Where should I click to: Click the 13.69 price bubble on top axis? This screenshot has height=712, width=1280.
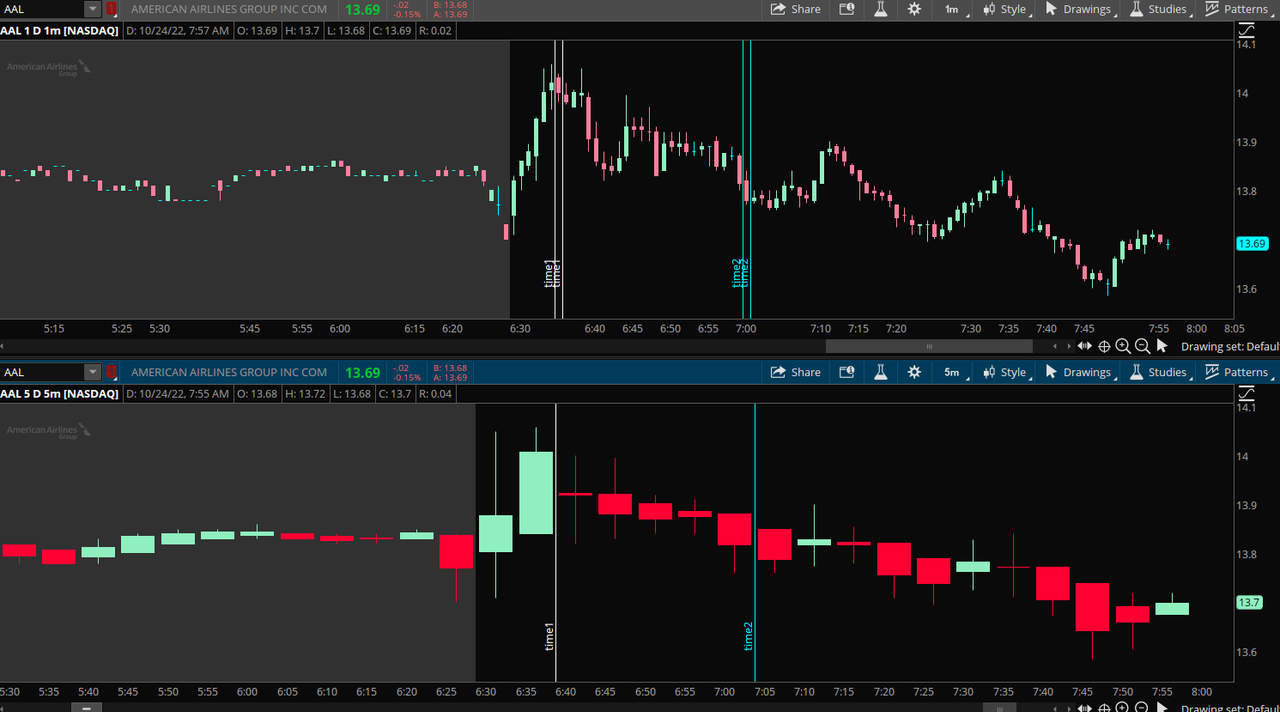click(x=1252, y=243)
